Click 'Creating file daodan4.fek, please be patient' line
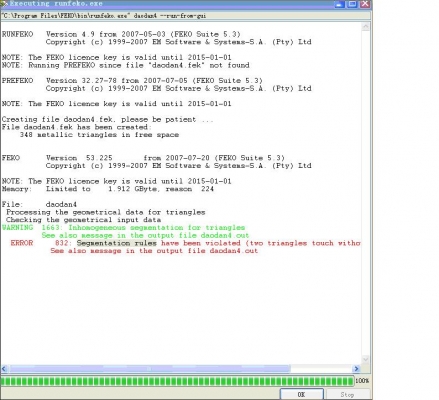Screen dimensions: 439x400 coord(108,119)
